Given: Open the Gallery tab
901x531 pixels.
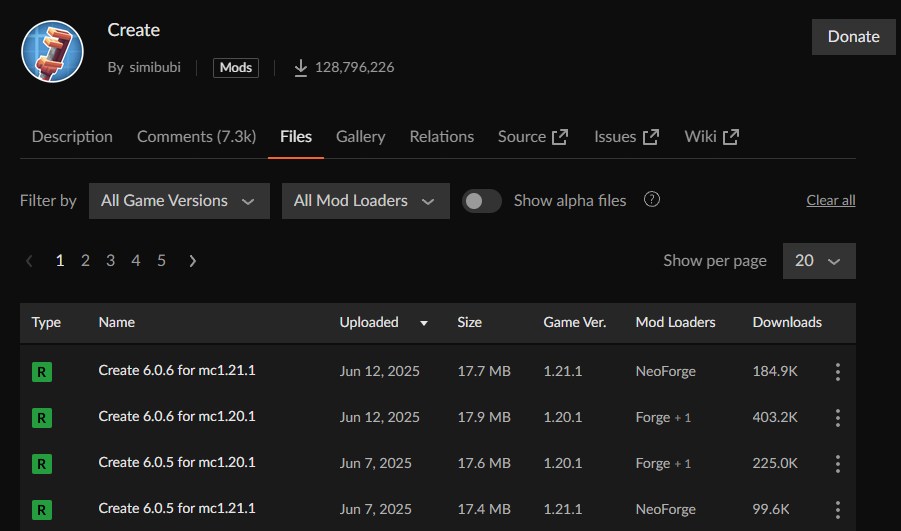Looking at the screenshot, I should [361, 137].
